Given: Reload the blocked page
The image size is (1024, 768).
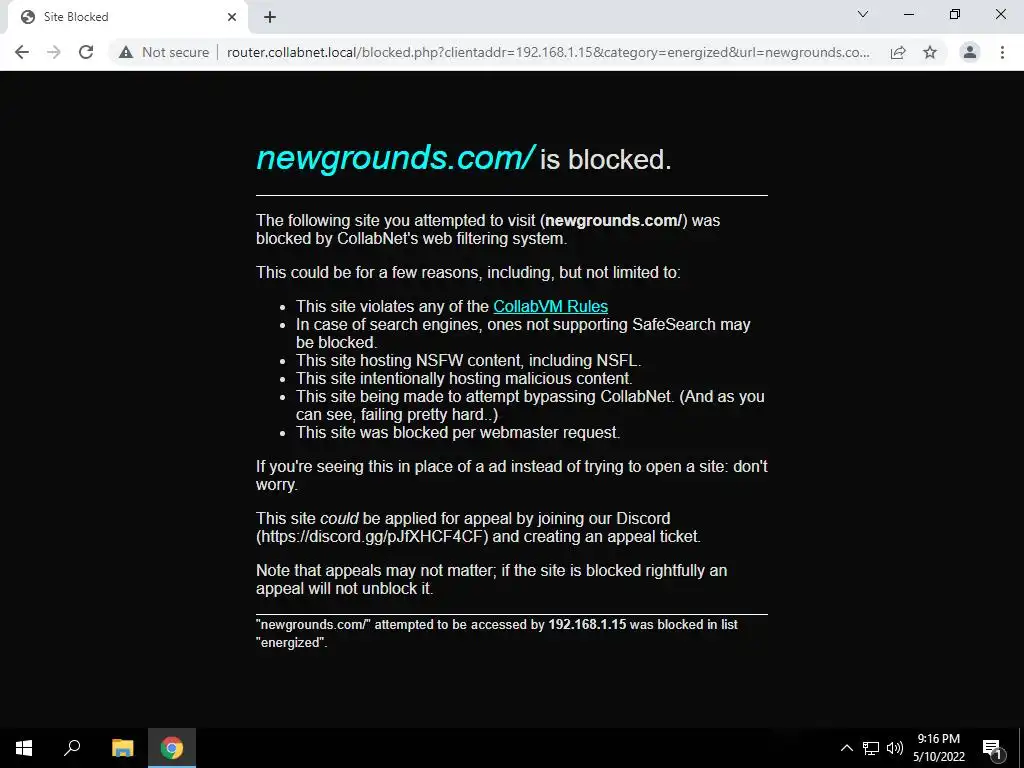Looking at the screenshot, I should 86,52.
